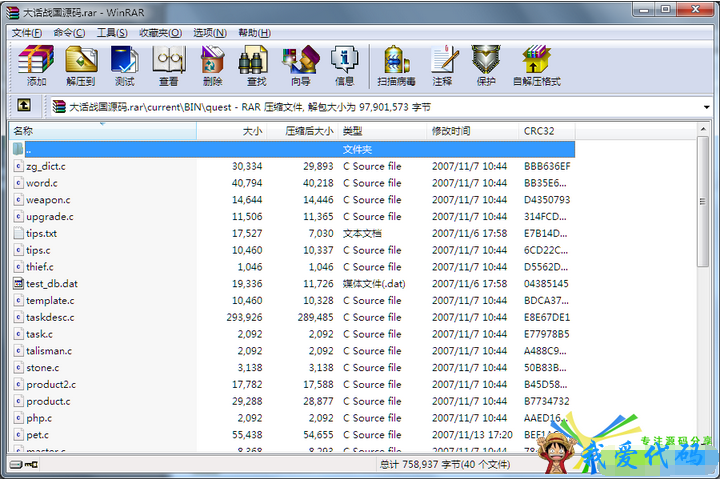Click the date 2007/11/13 17:20
The width and height of the screenshot is (720, 479).
coord(472,434)
